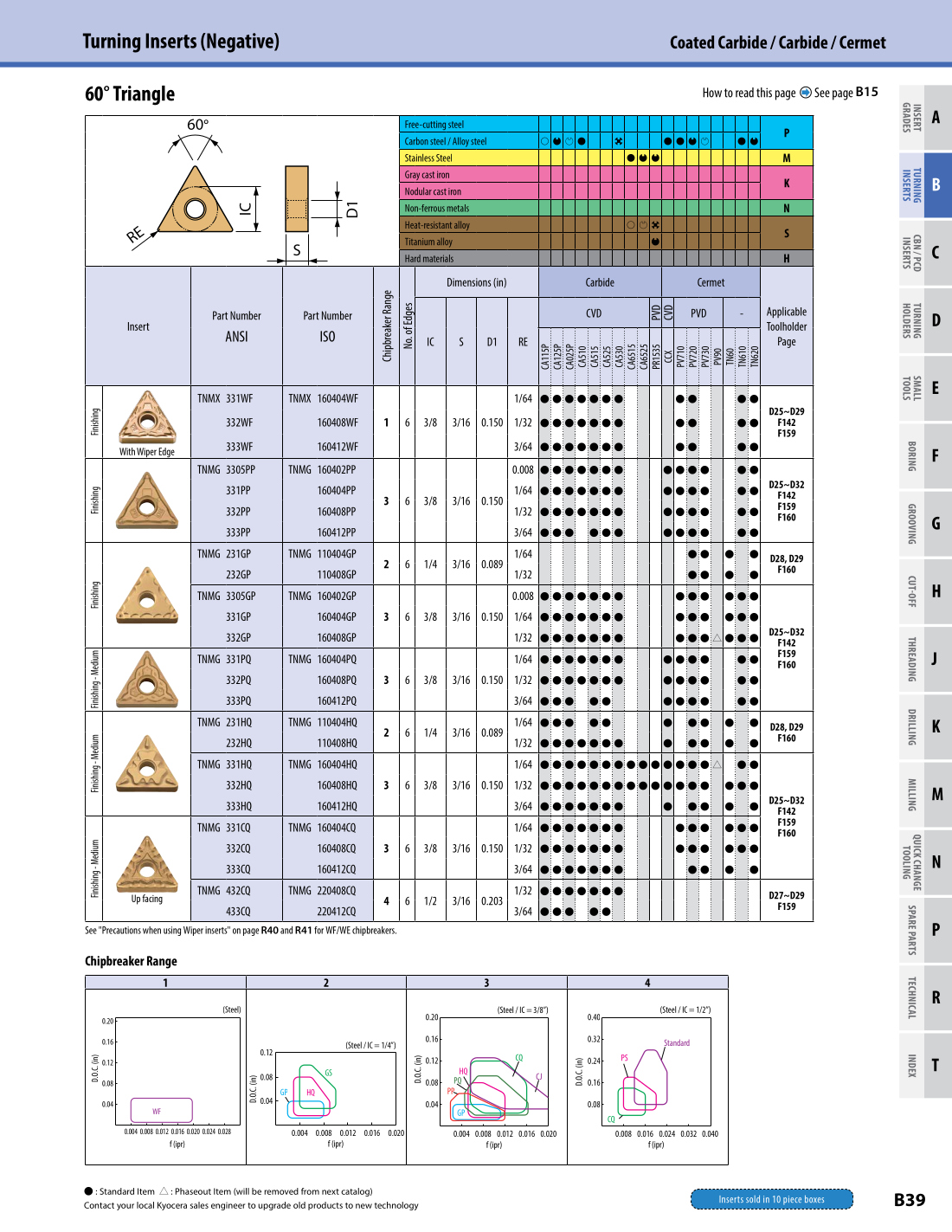Follow the B15 page reference
Viewport: 952px width, 1232px height.
(867, 92)
